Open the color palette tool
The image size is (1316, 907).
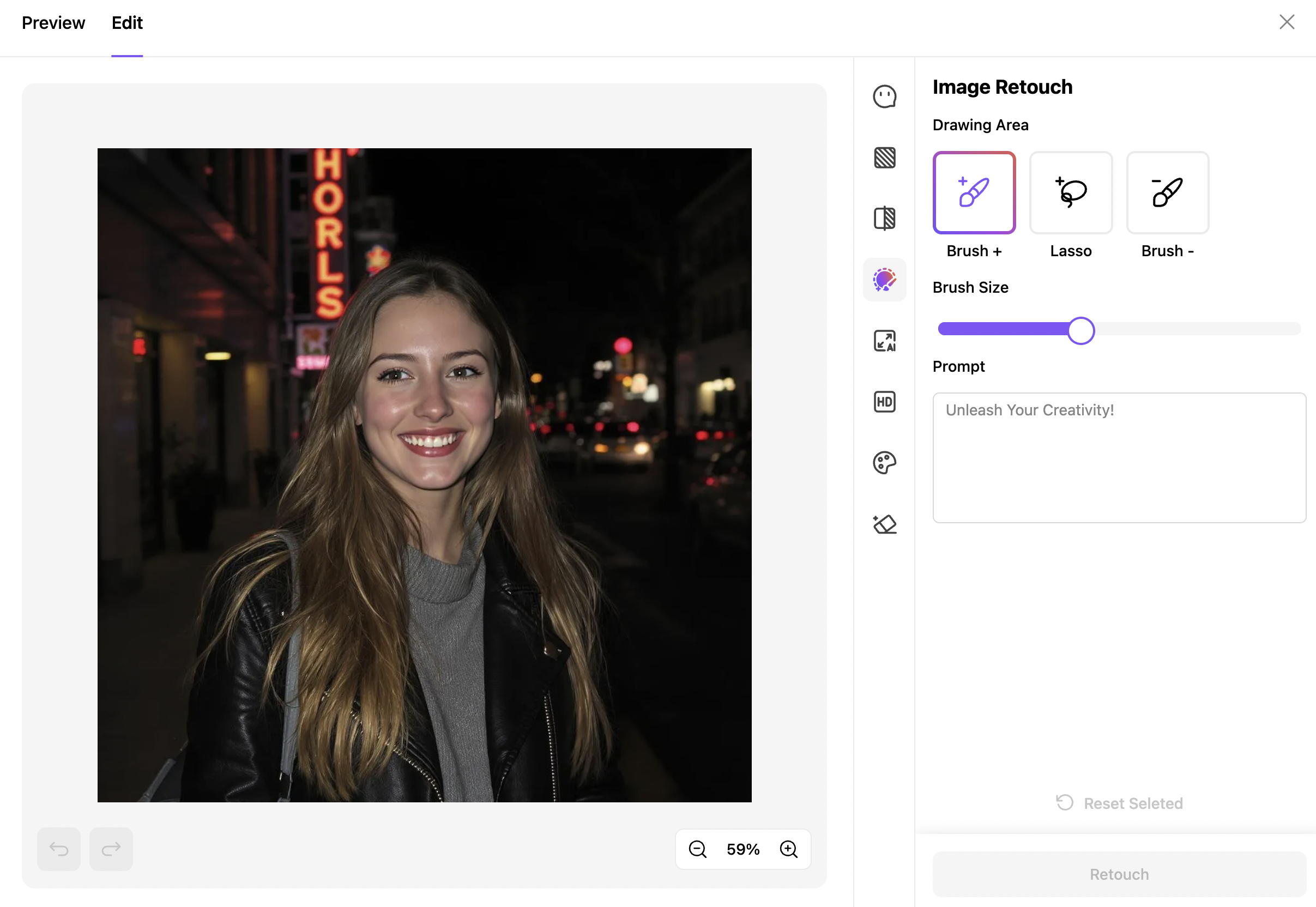[884, 463]
